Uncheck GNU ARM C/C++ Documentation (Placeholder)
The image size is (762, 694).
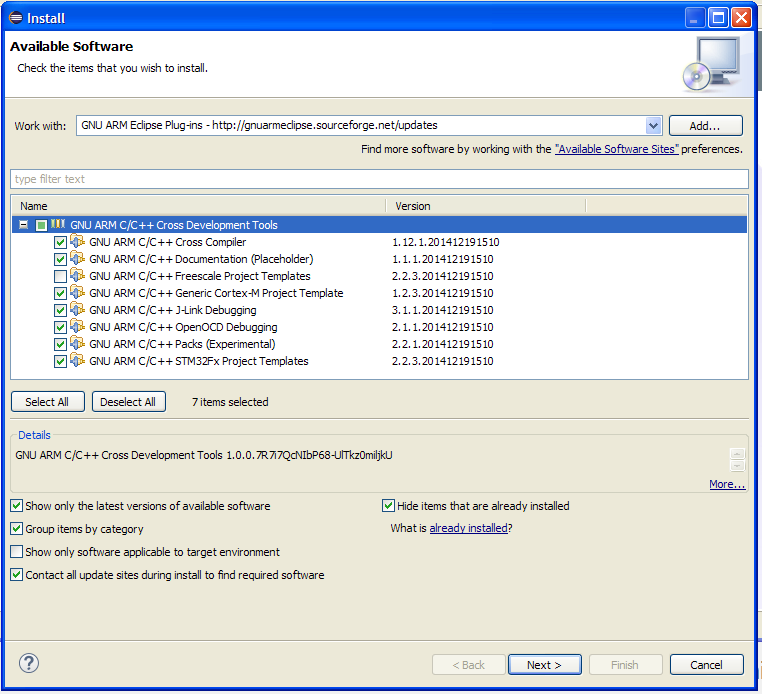coord(60,259)
